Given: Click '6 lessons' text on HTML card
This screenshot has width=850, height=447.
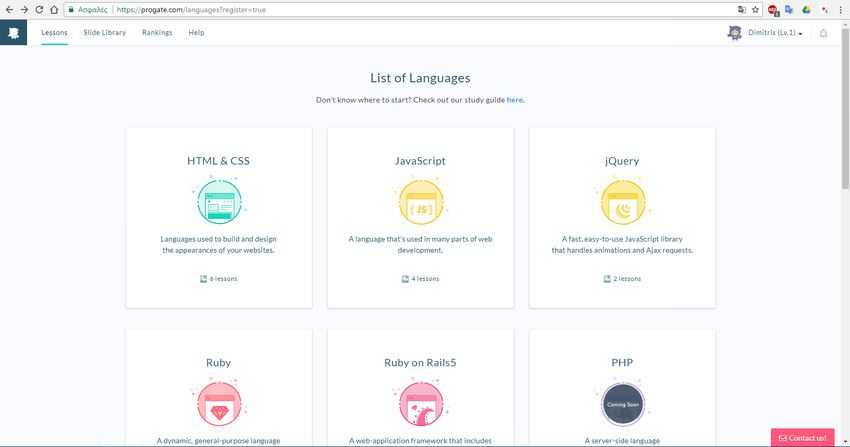Looking at the screenshot, I should pos(223,278).
